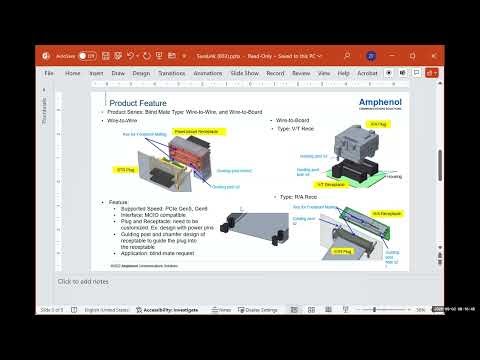Toggle the AutoSave switch
Screen dimensions: 480x360
pyautogui.click(x=88, y=56)
